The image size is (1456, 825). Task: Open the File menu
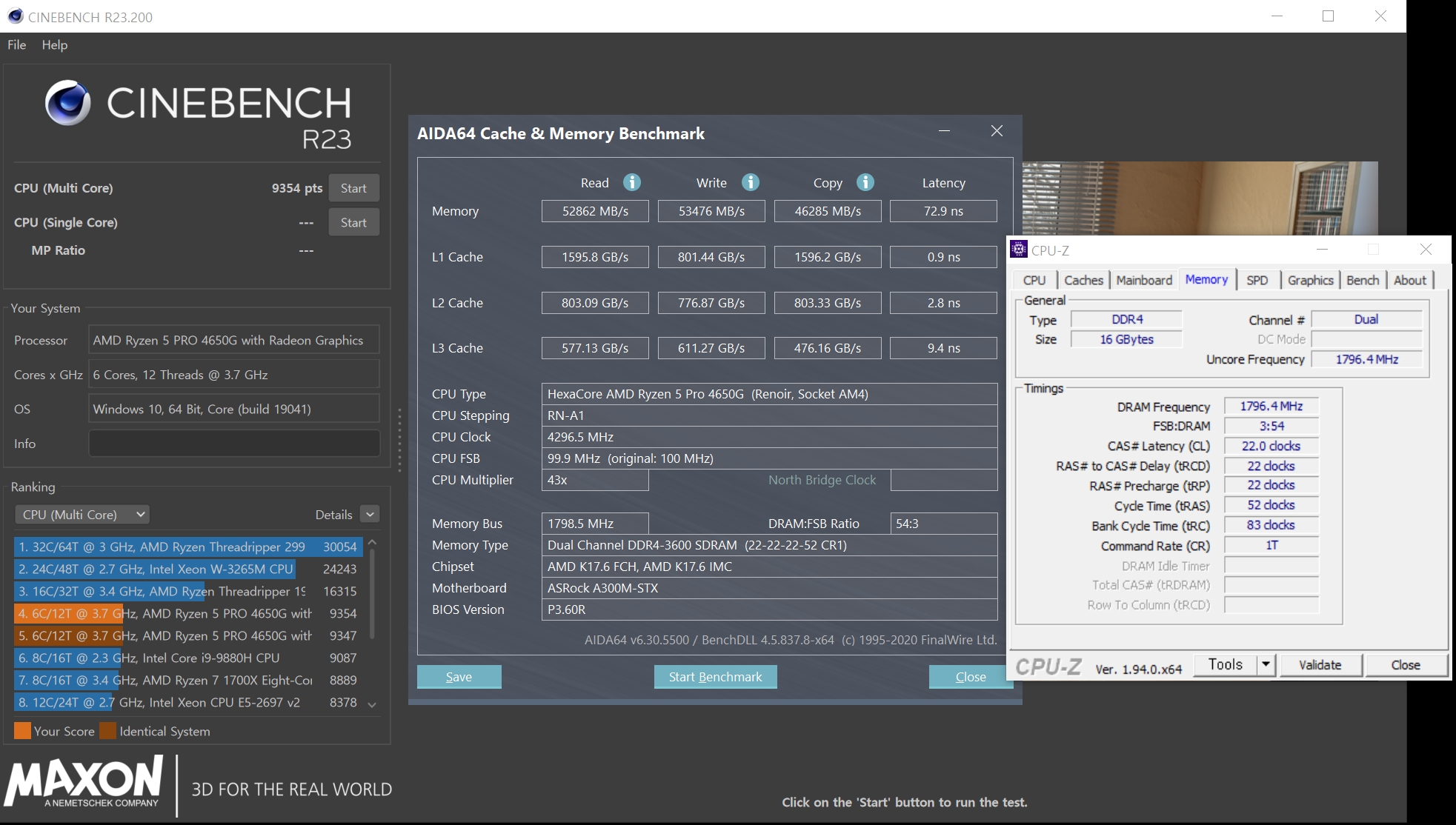[x=16, y=44]
